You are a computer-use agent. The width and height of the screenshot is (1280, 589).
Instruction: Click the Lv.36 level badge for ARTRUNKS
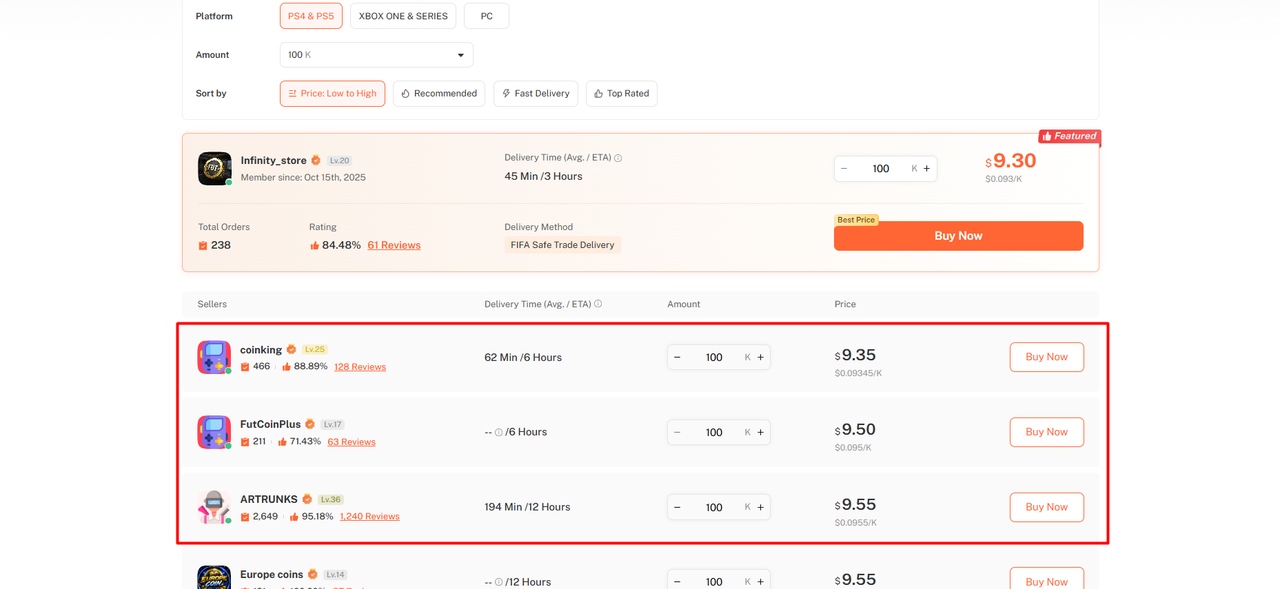[x=331, y=499]
